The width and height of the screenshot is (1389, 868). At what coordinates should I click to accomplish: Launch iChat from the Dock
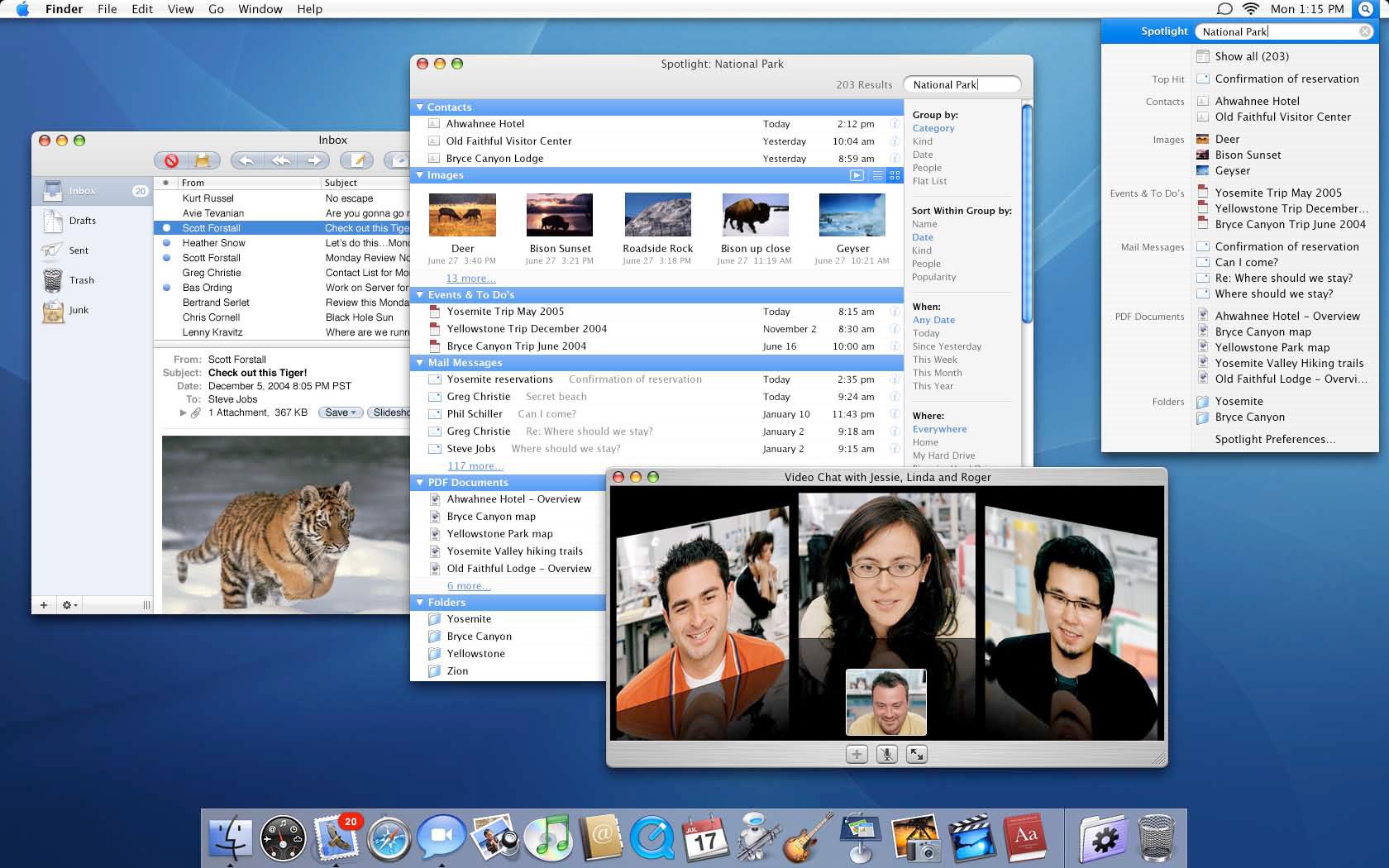tap(441, 838)
